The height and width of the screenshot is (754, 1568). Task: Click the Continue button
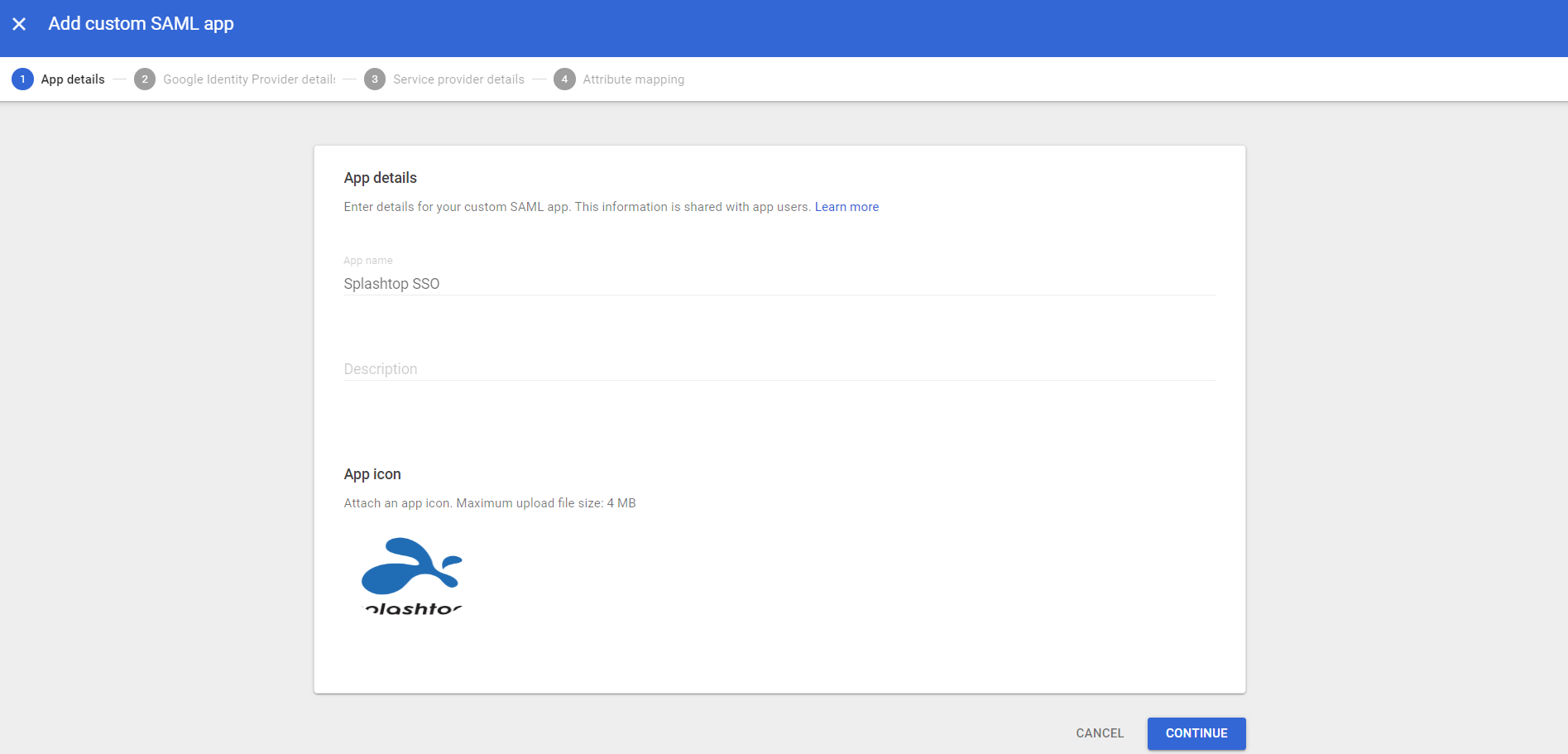pos(1196,733)
